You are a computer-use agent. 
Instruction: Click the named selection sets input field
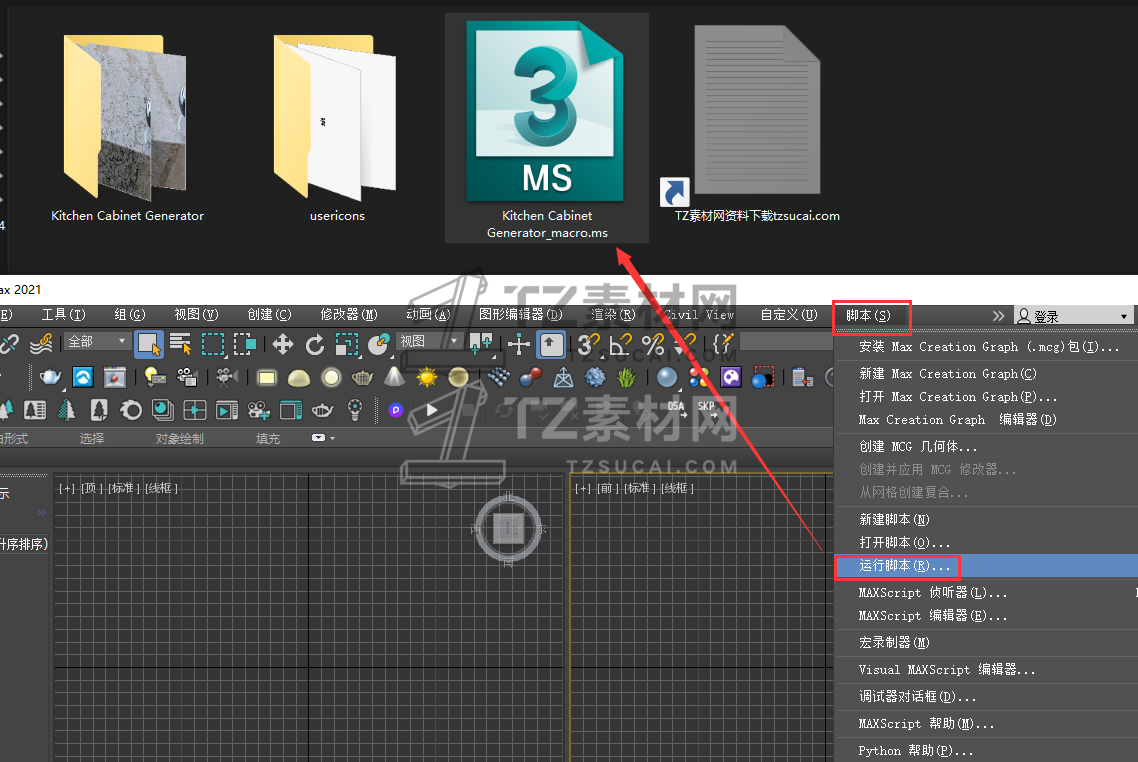(785, 342)
